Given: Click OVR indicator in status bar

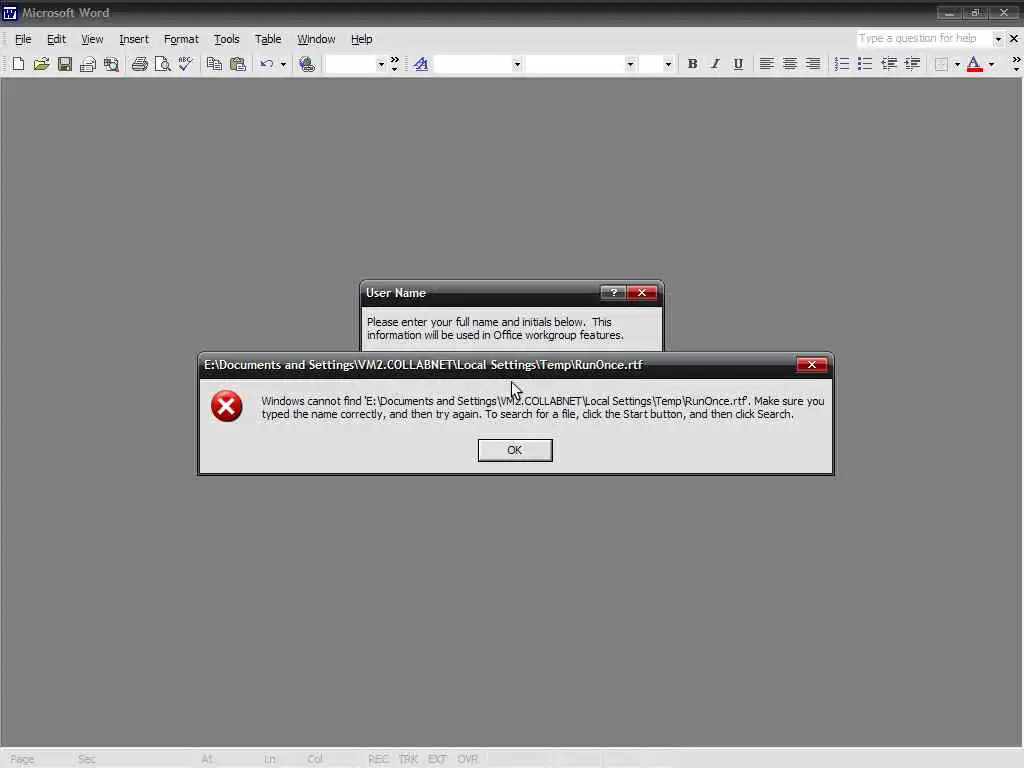Looking at the screenshot, I should [468, 759].
